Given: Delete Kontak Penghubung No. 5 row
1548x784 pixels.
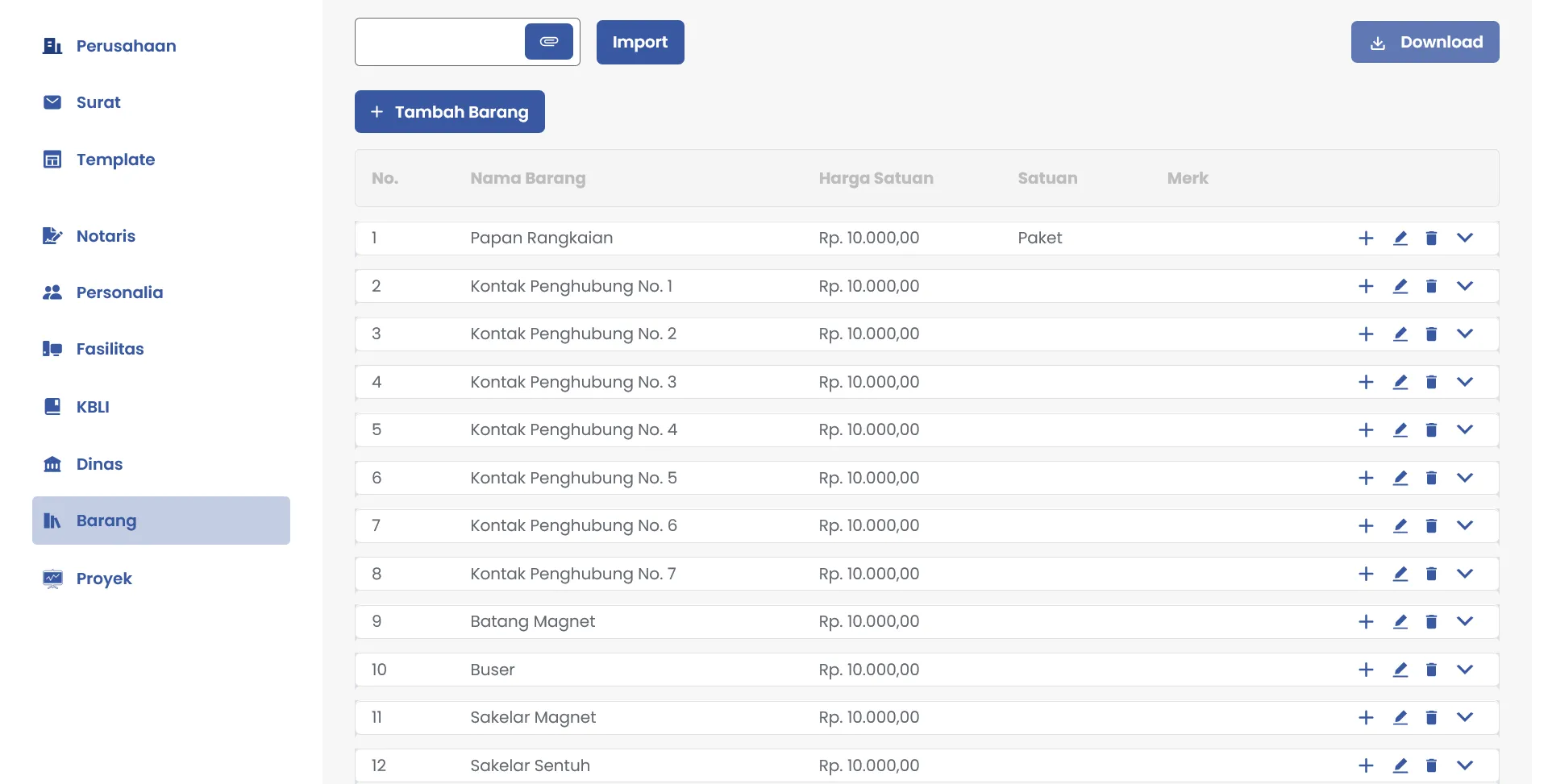Looking at the screenshot, I should 1431,478.
